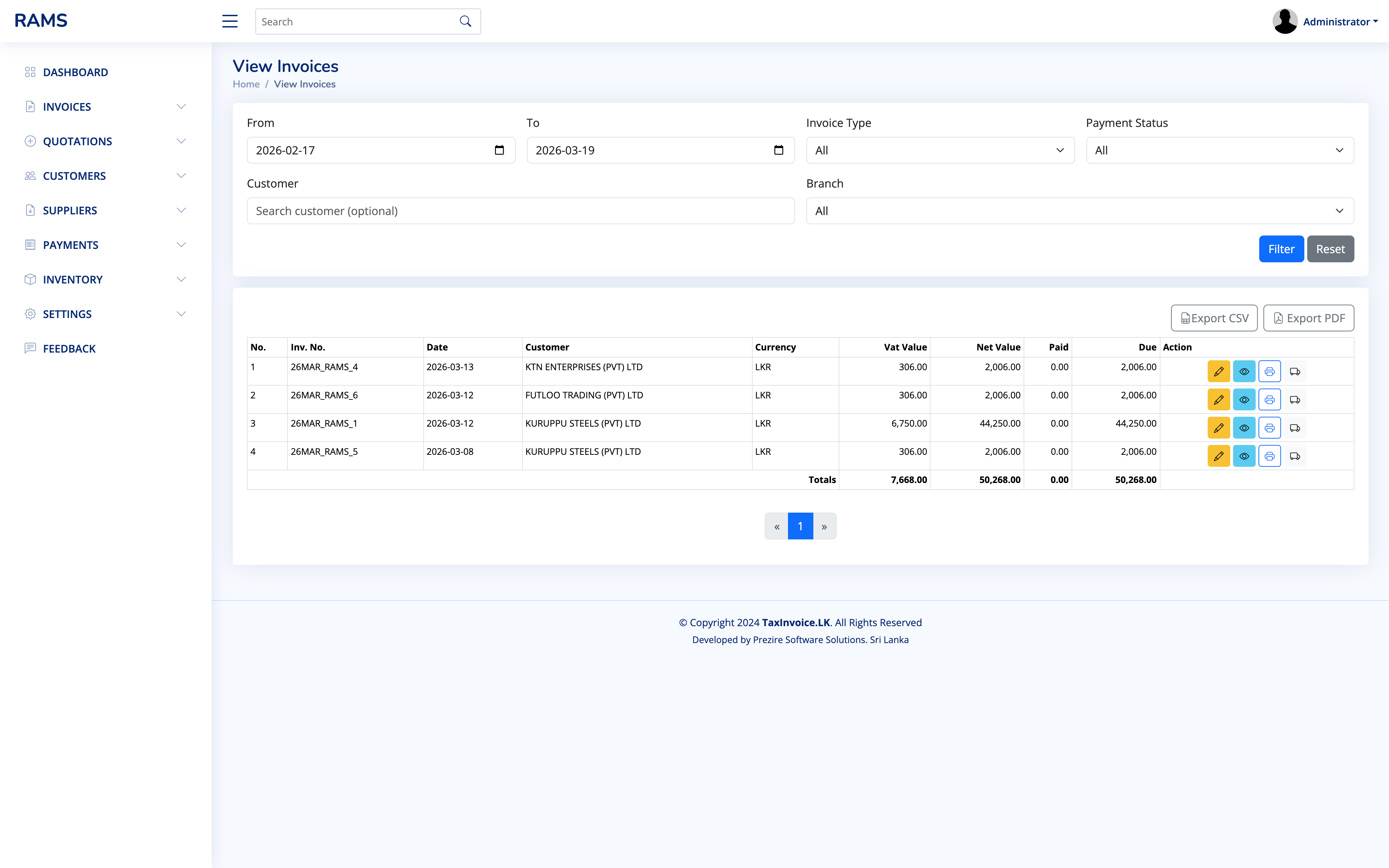
Task: View invoice 26MAR_RAMS_6 with eye icon
Action: coord(1244,399)
